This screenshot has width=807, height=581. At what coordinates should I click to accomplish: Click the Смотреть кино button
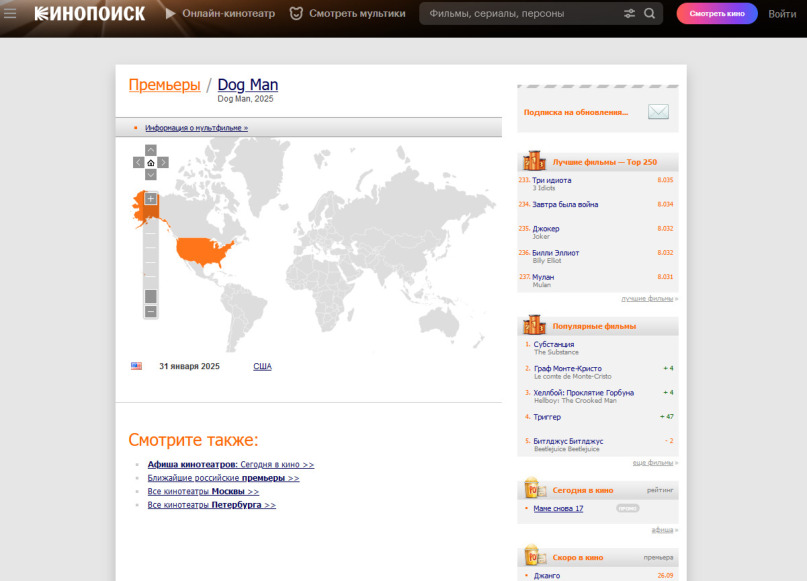tap(717, 13)
